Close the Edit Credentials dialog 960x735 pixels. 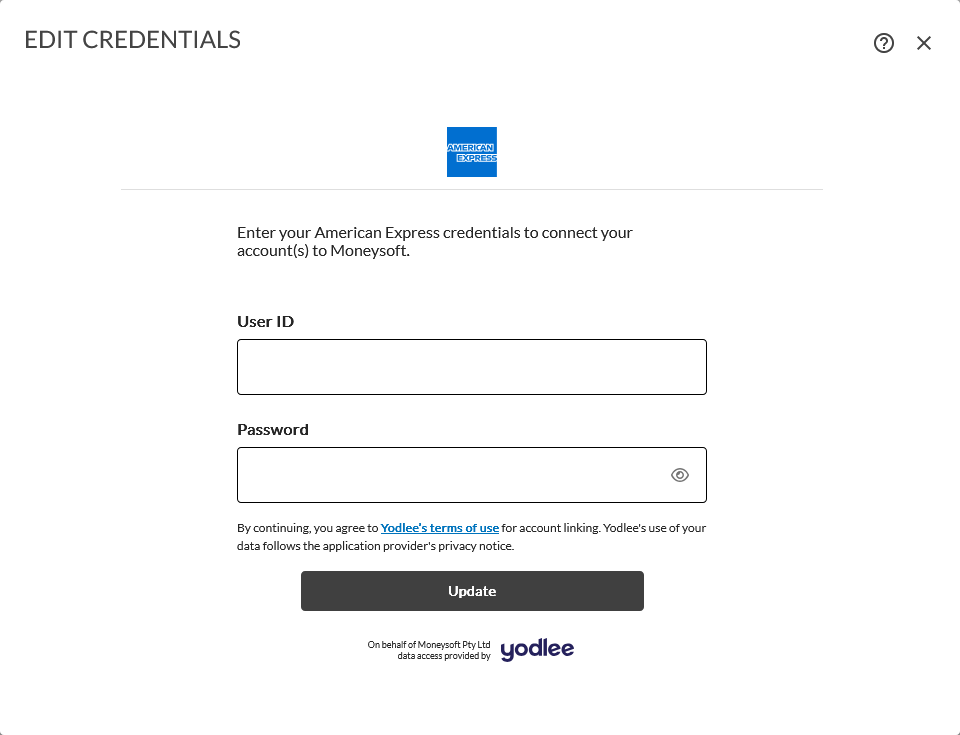click(x=924, y=43)
